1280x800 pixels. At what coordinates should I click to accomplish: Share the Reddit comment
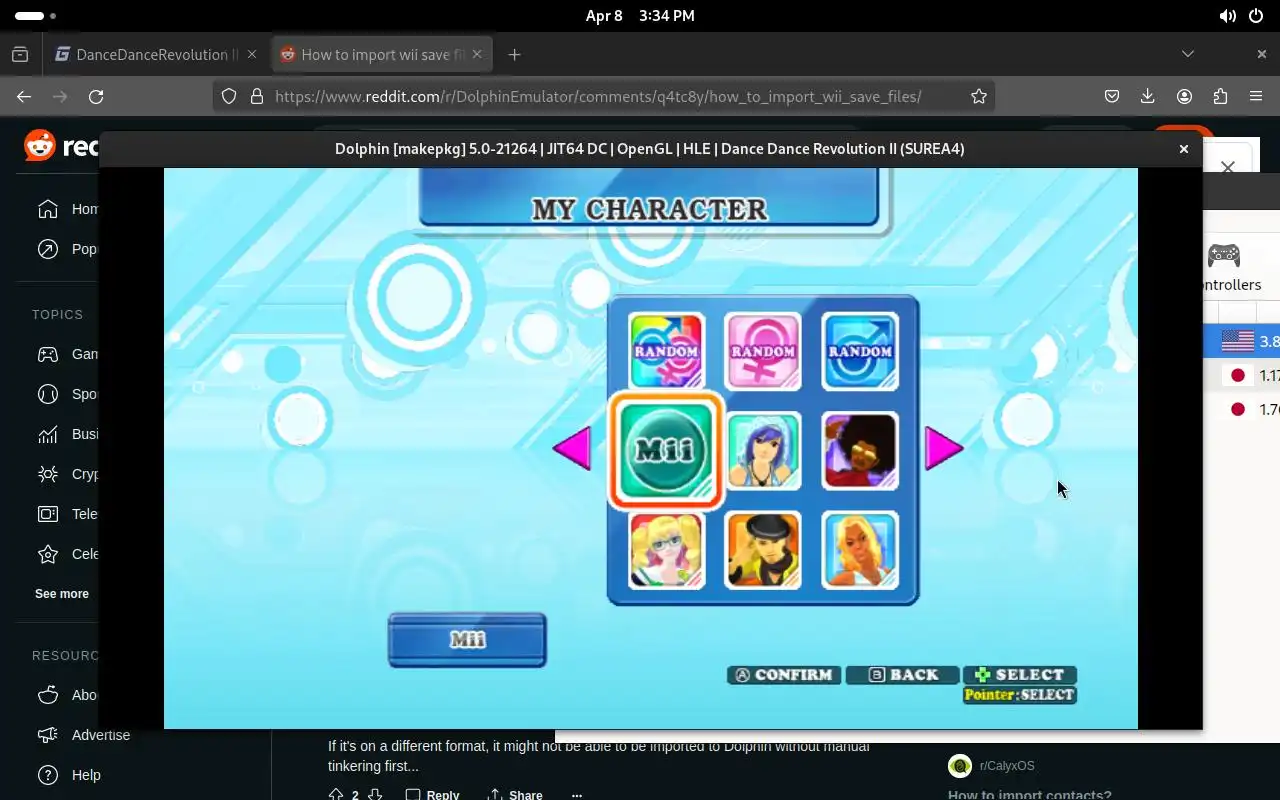(515, 795)
